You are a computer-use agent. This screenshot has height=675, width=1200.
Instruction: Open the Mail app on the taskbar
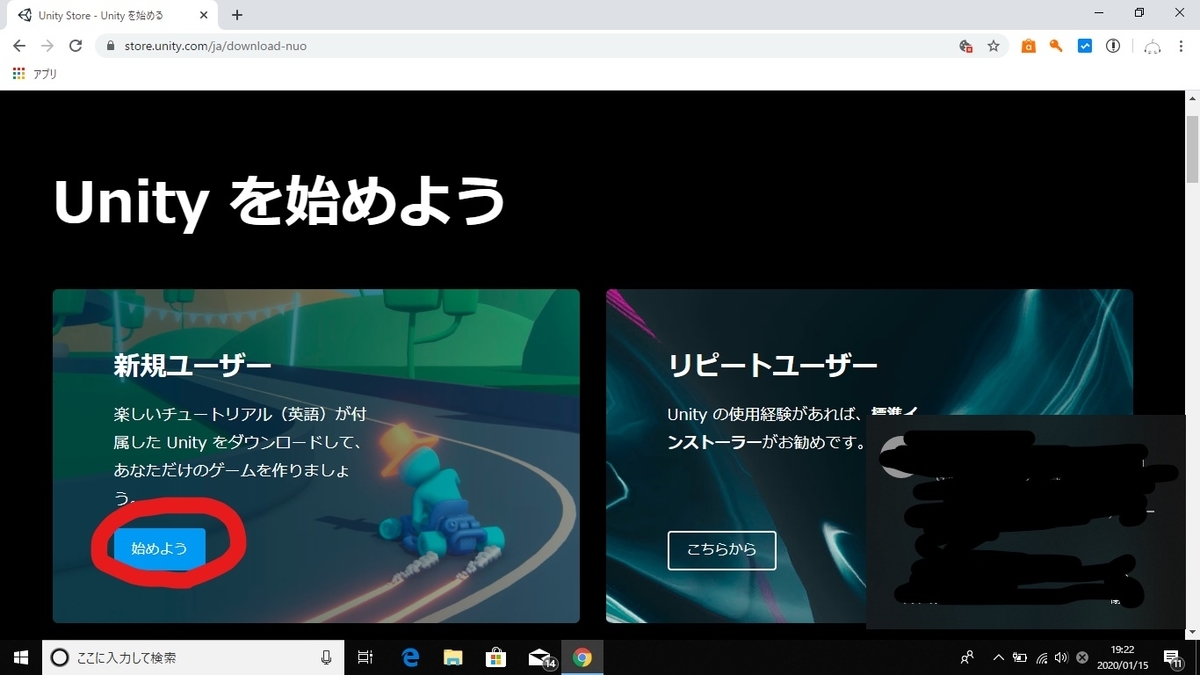pos(540,657)
